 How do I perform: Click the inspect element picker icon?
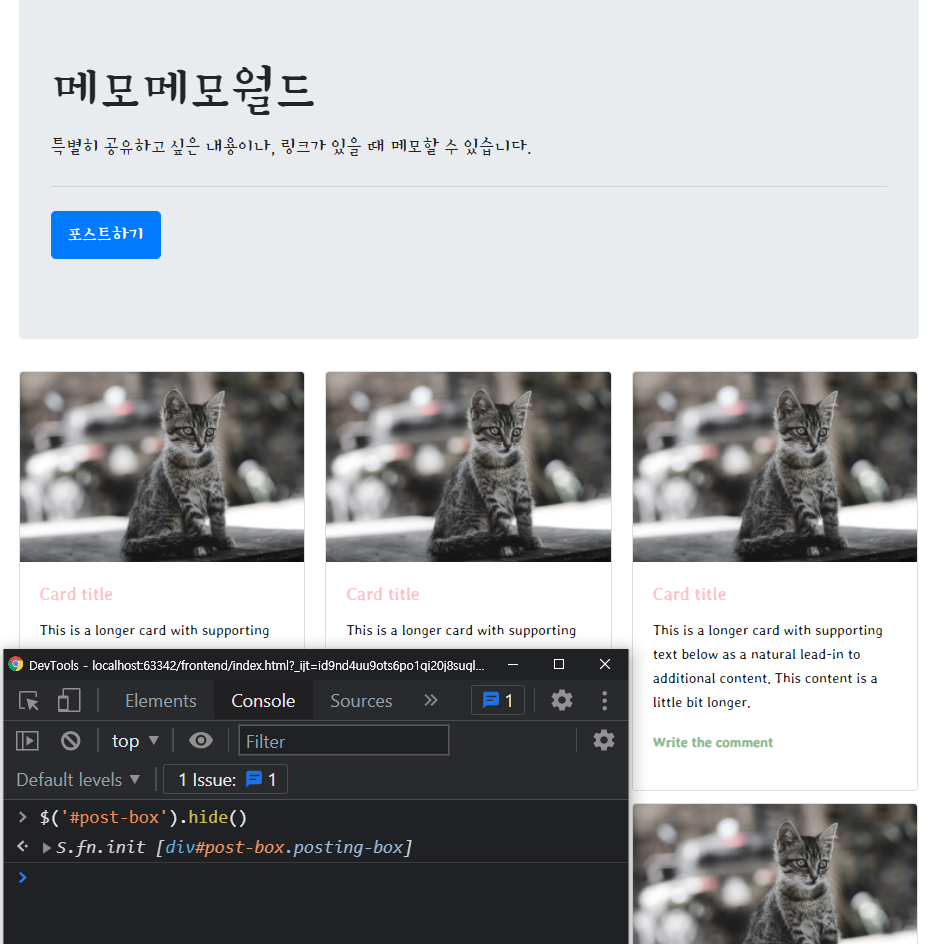pyautogui.click(x=28, y=701)
